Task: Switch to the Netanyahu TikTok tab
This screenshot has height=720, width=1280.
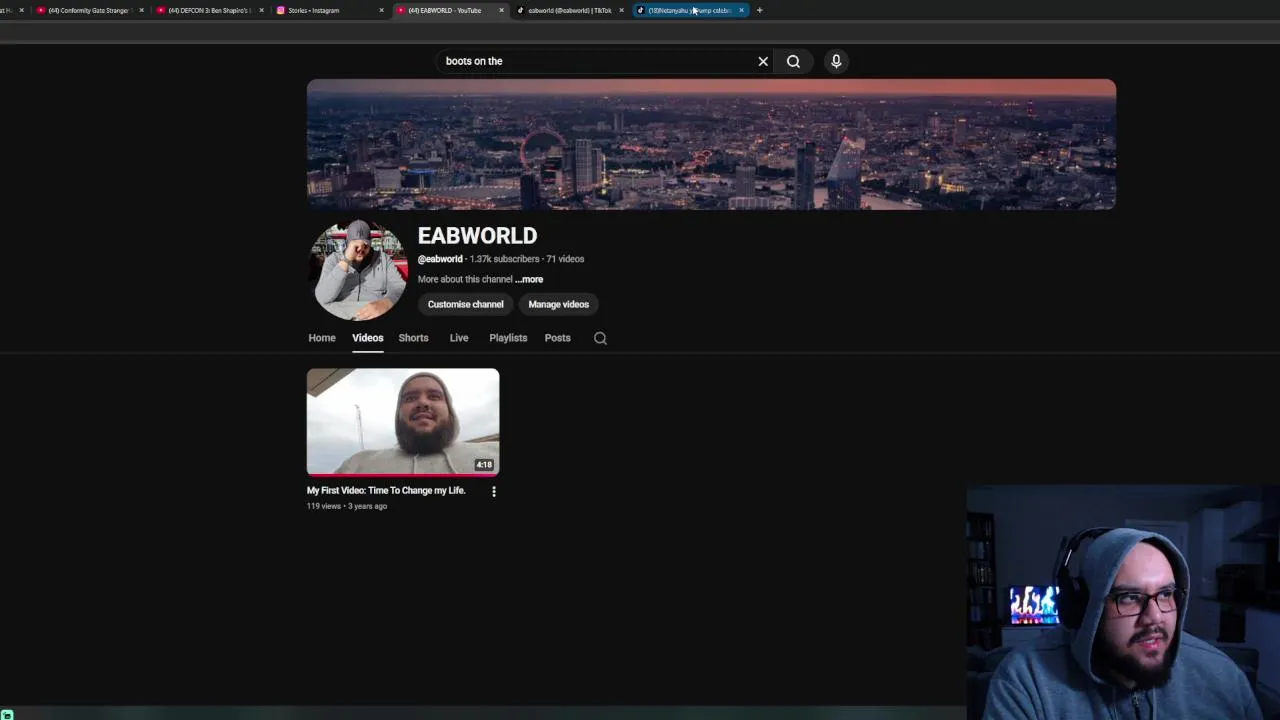Action: pos(688,10)
